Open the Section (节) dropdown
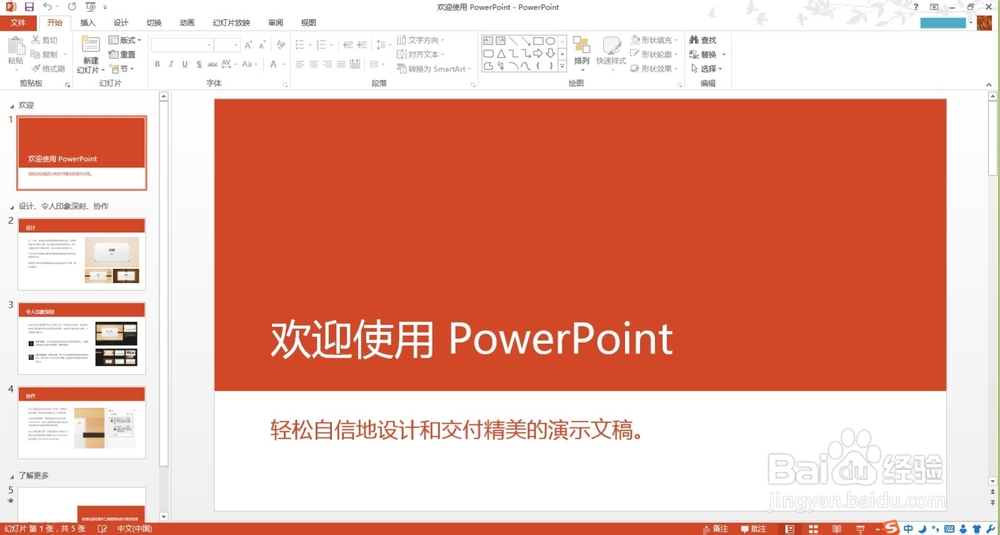The height and width of the screenshot is (535, 1000). 121,69
